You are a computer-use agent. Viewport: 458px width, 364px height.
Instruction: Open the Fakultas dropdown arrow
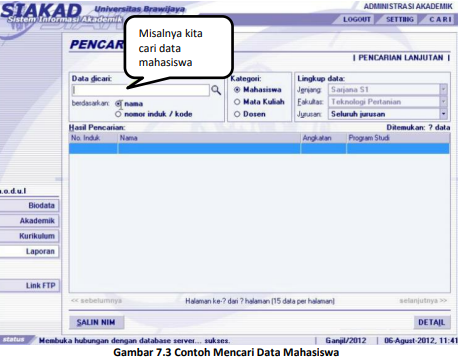pyautogui.click(x=443, y=102)
